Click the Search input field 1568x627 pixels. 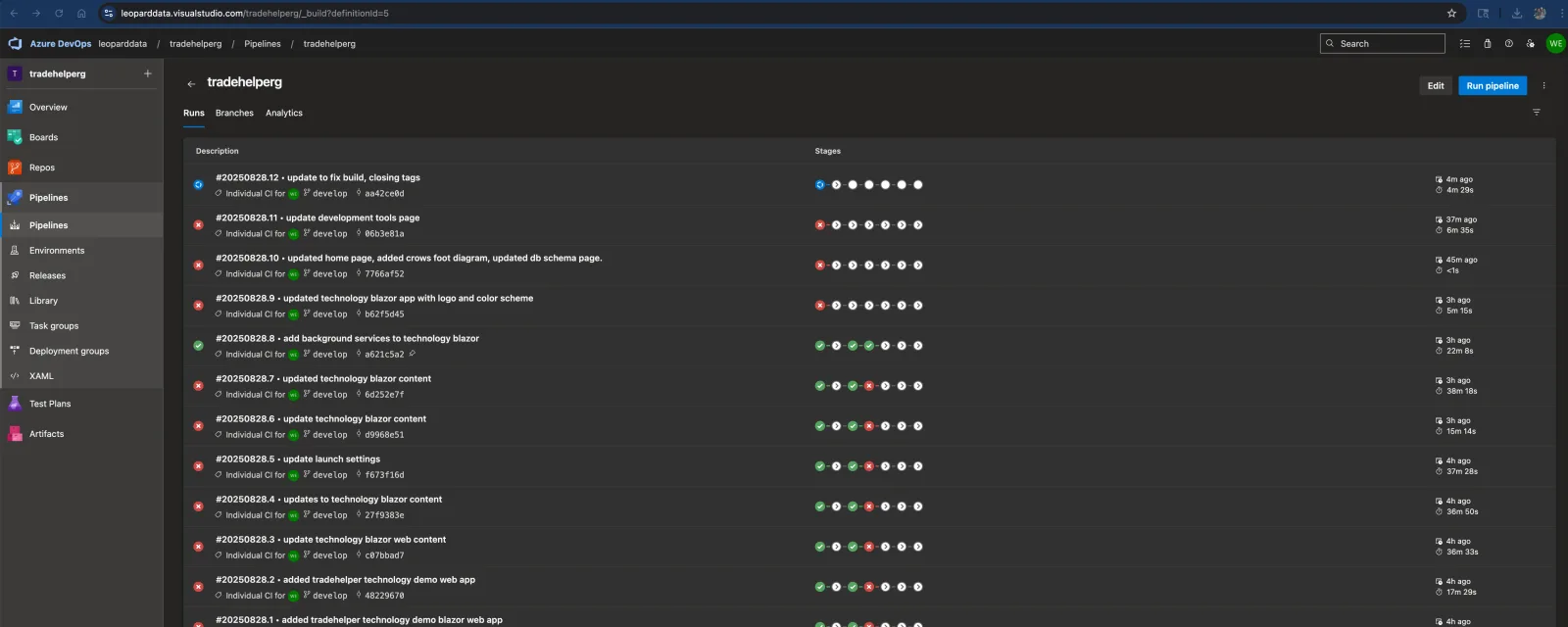pyautogui.click(x=1383, y=43)
